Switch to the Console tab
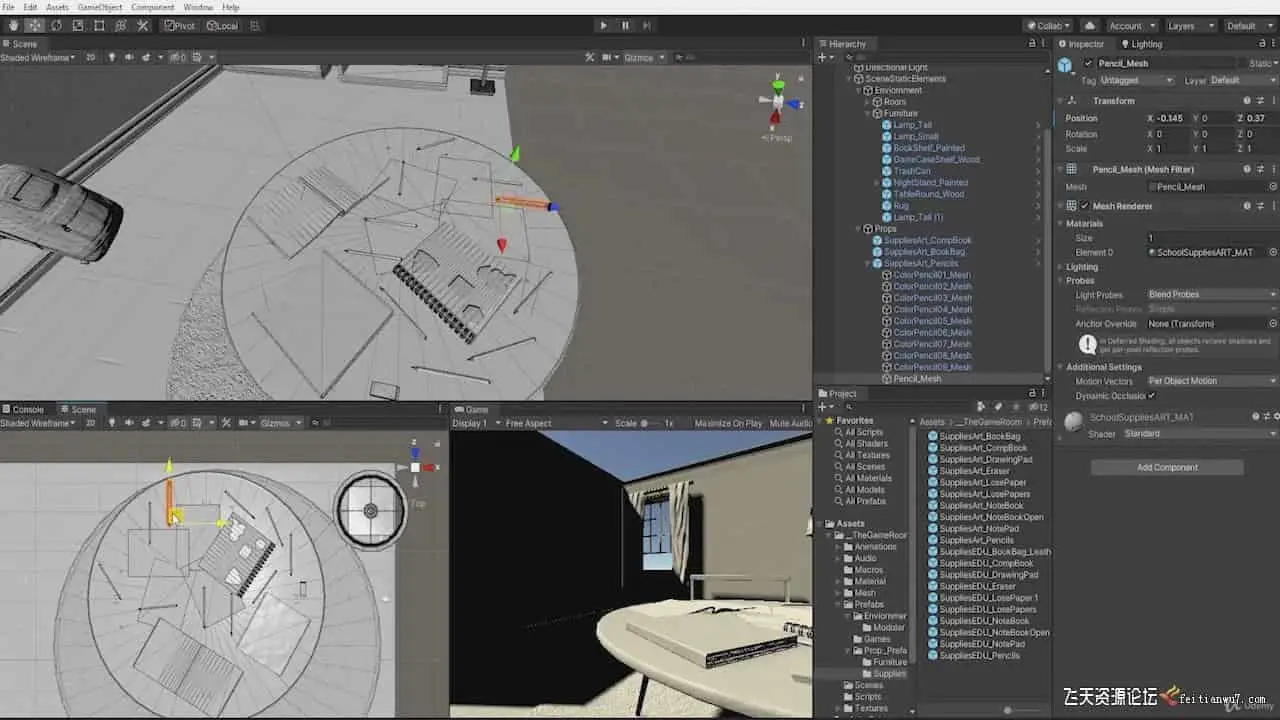Viewport: 1280px width, 720px height. click(23, 409)
